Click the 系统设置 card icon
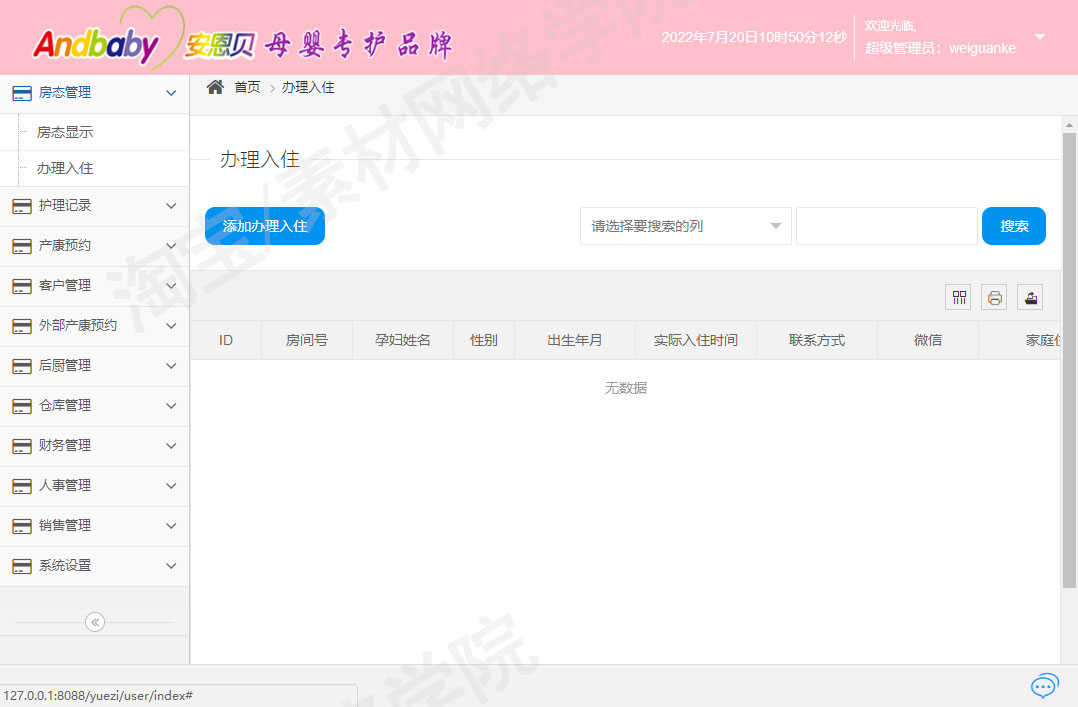Image resolution: width=1078 pixels, height=707 pixels. (x=22, y=566)
